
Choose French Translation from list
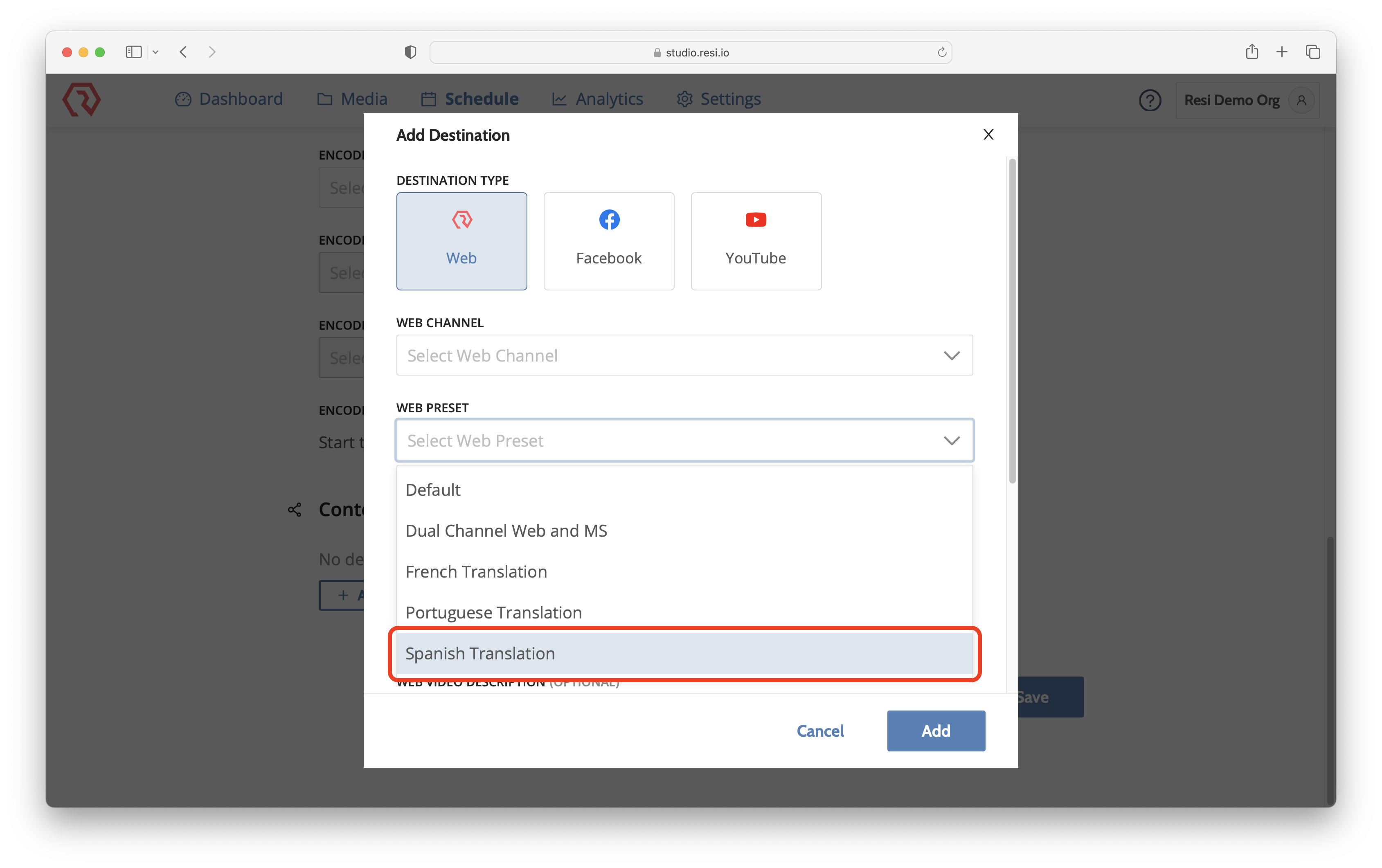(x=476, y=571)
